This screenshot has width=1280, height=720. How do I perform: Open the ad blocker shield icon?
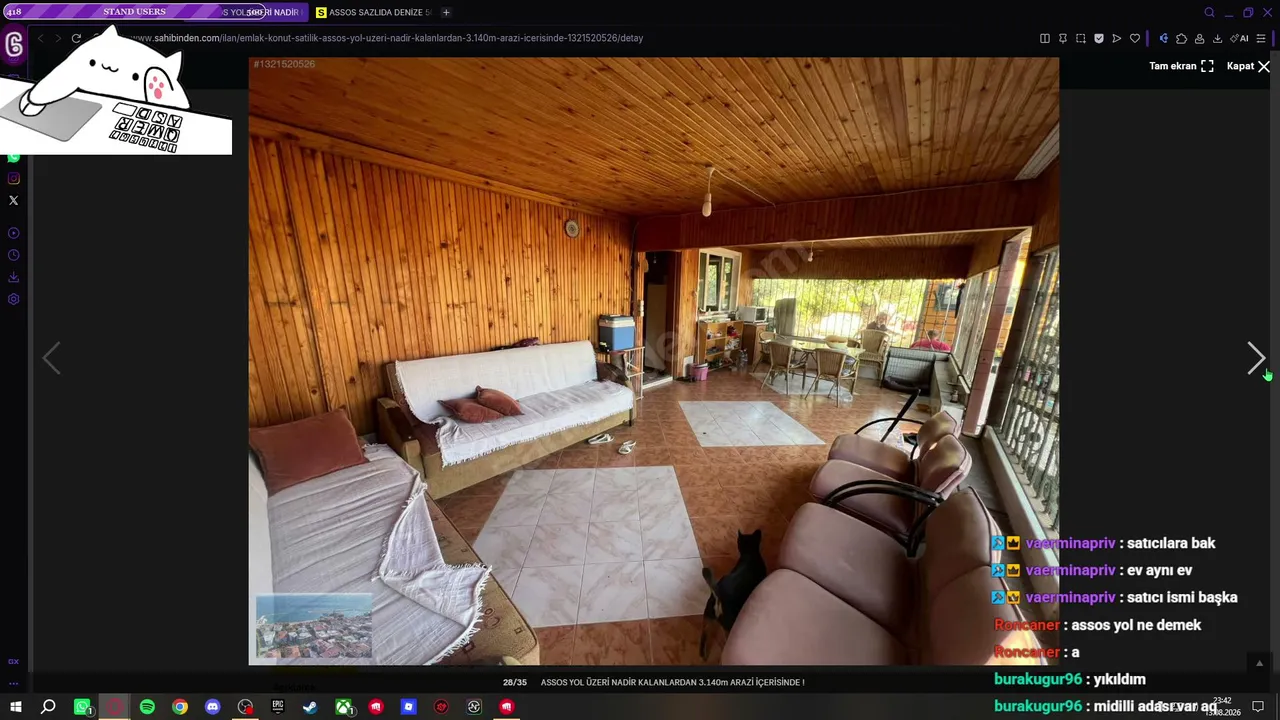tap(1099, 38)
